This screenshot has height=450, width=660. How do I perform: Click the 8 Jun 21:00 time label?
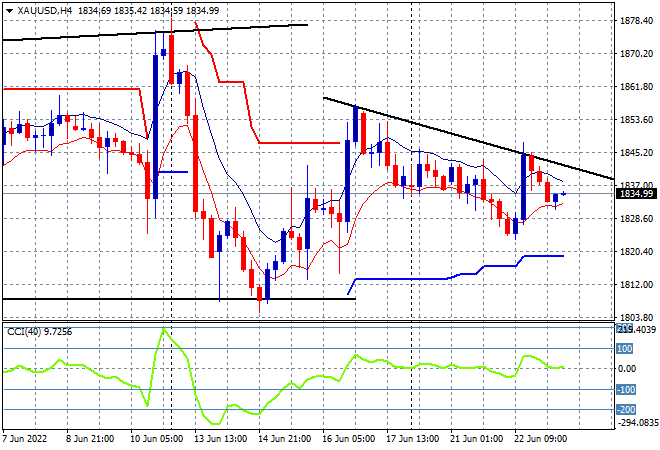pos(90,439)
